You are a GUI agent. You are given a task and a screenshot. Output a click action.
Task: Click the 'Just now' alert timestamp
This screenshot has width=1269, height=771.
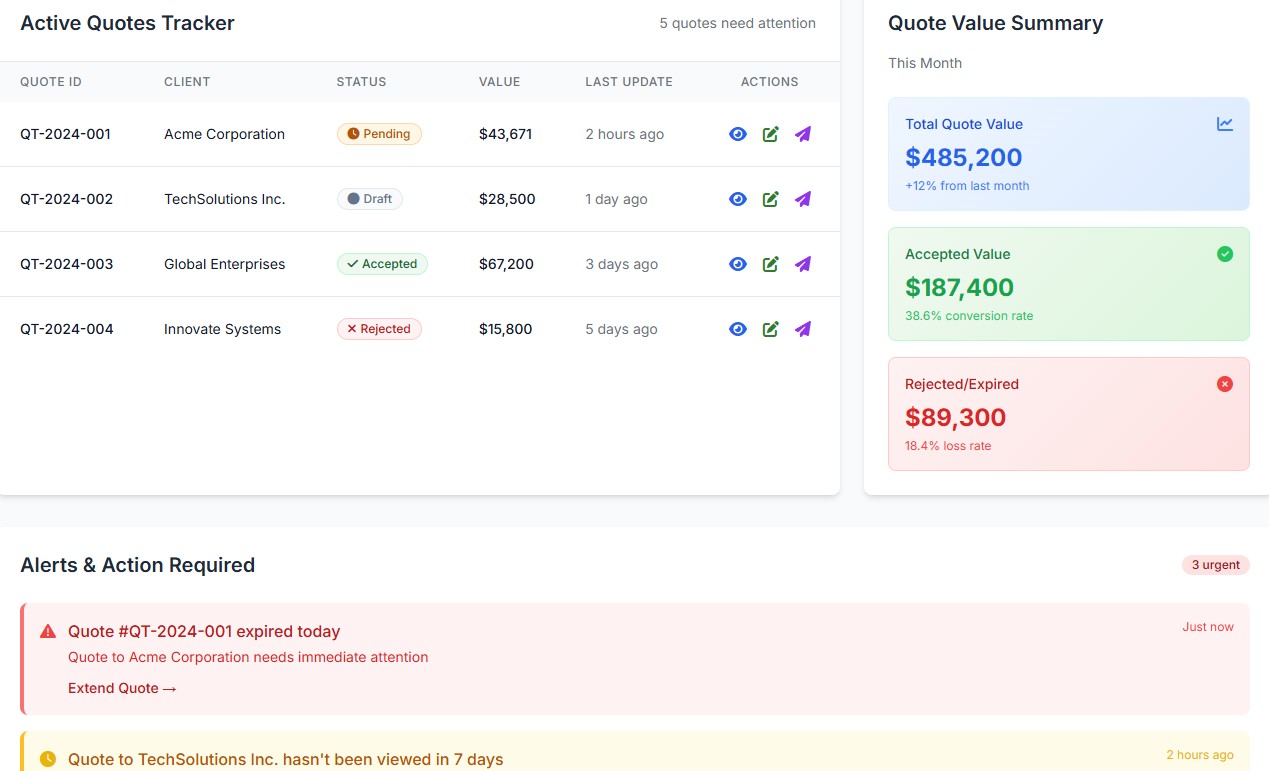tap(1208, 627)
